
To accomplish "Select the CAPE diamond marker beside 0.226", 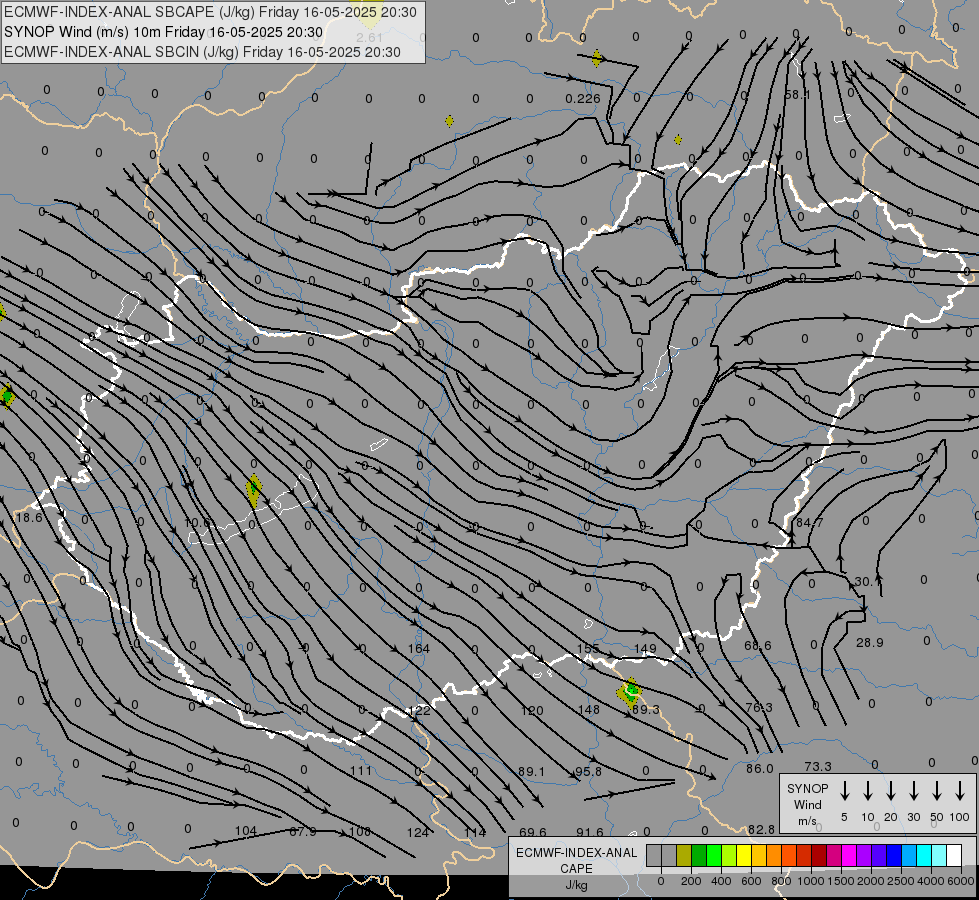I will pos(597,59).
